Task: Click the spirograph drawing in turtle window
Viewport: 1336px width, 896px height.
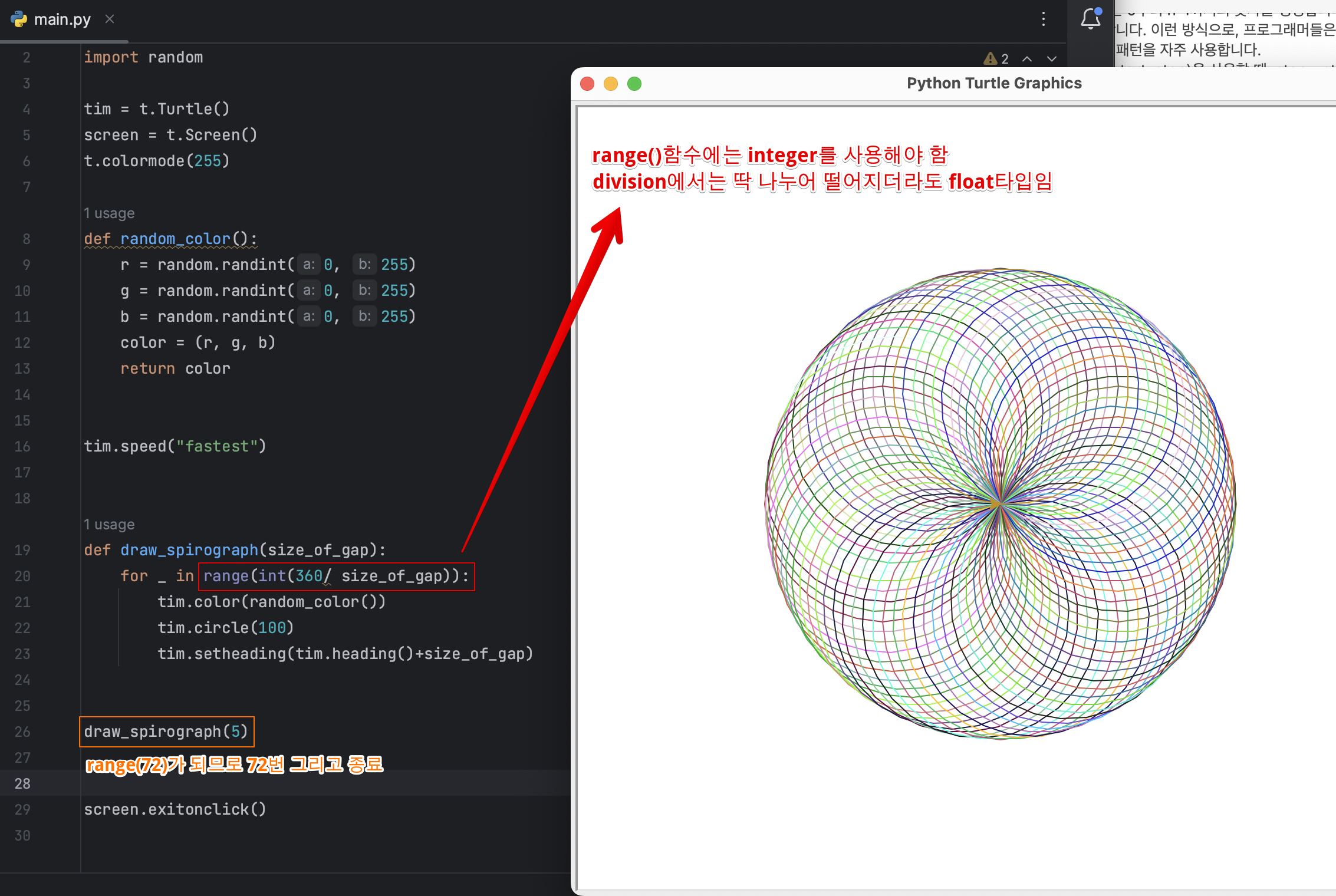Action: pyautogui.click(x=1000, y=504)
